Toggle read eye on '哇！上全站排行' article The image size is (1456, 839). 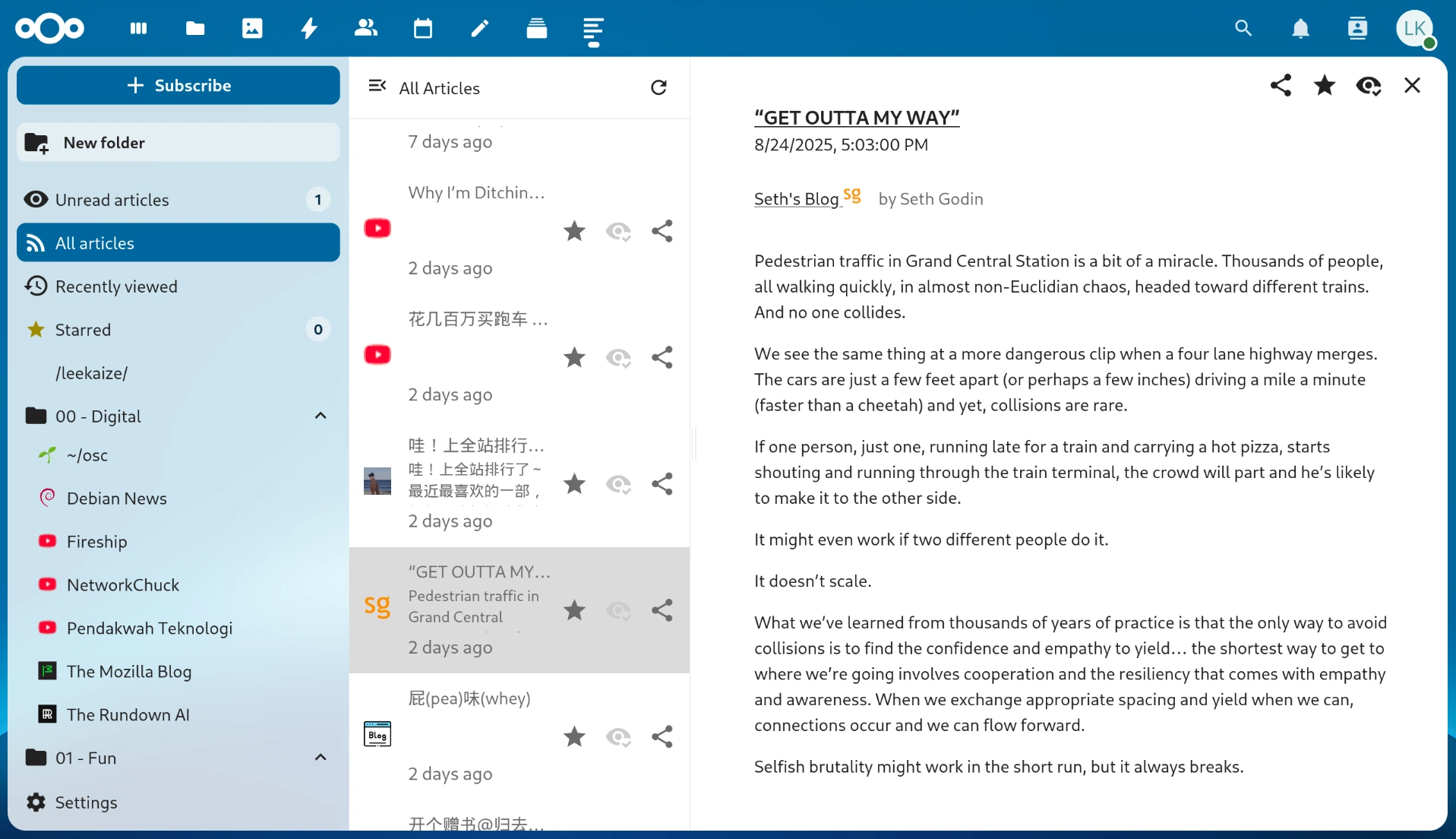[618, 484]
